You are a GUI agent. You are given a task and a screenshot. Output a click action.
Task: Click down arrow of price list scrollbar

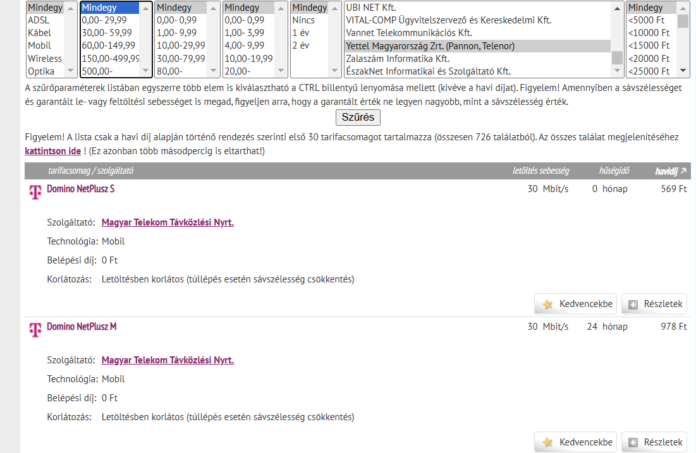(683, 72)
